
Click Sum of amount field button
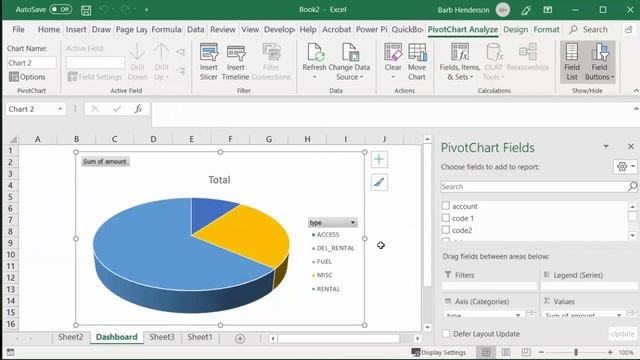point(105,162)
